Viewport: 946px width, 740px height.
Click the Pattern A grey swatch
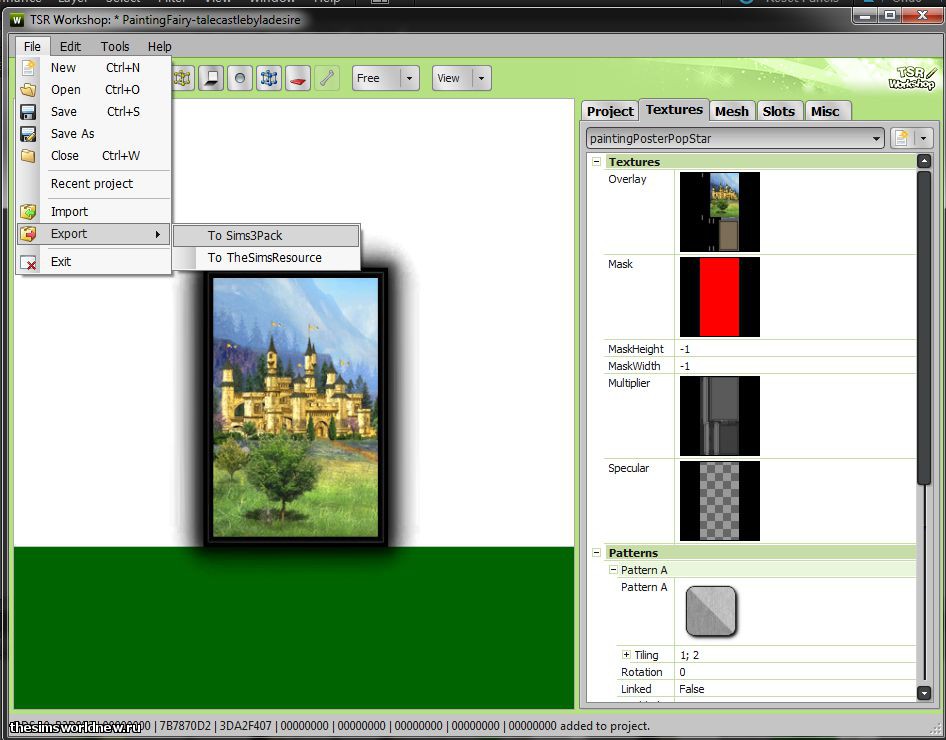coord(711,611)
